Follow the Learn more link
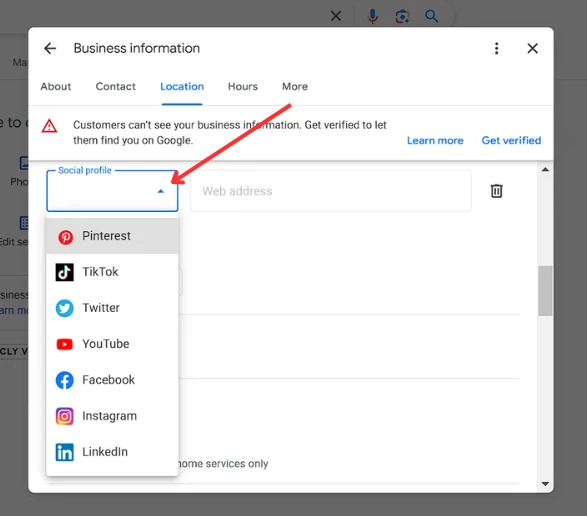Viewport: 587px width, 516px height. point(435,140)
